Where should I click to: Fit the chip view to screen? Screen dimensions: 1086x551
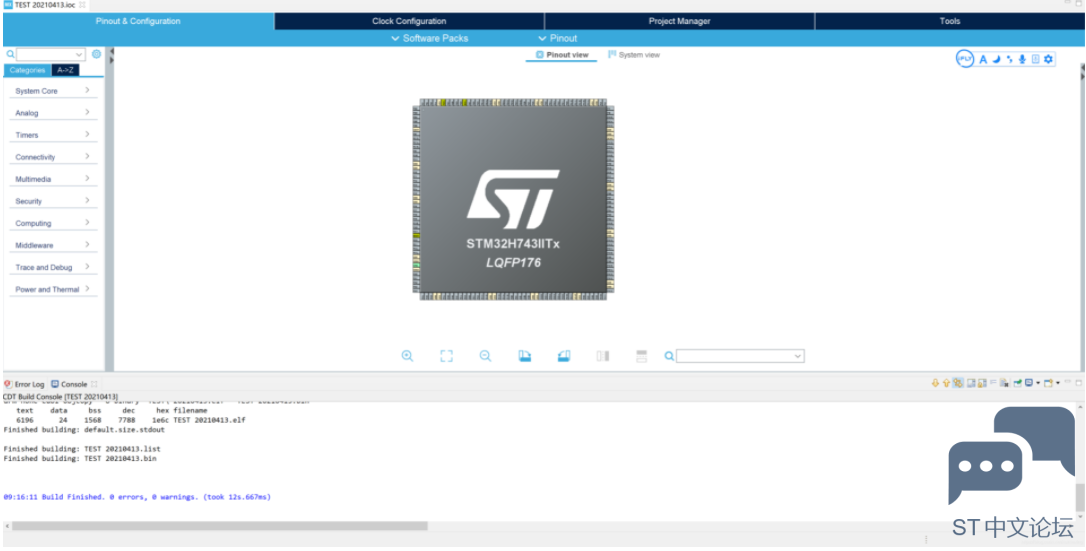coord(446,356)
